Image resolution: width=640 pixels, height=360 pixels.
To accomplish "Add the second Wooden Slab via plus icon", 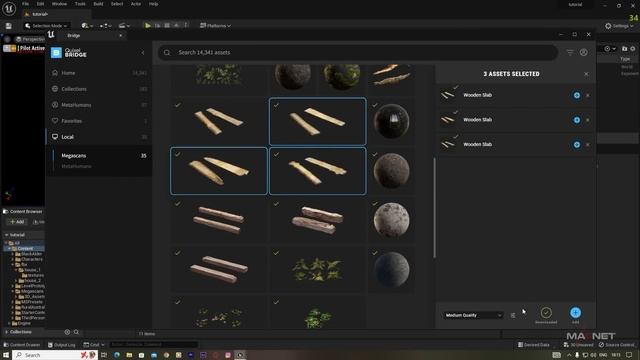I will coord(577,120).
